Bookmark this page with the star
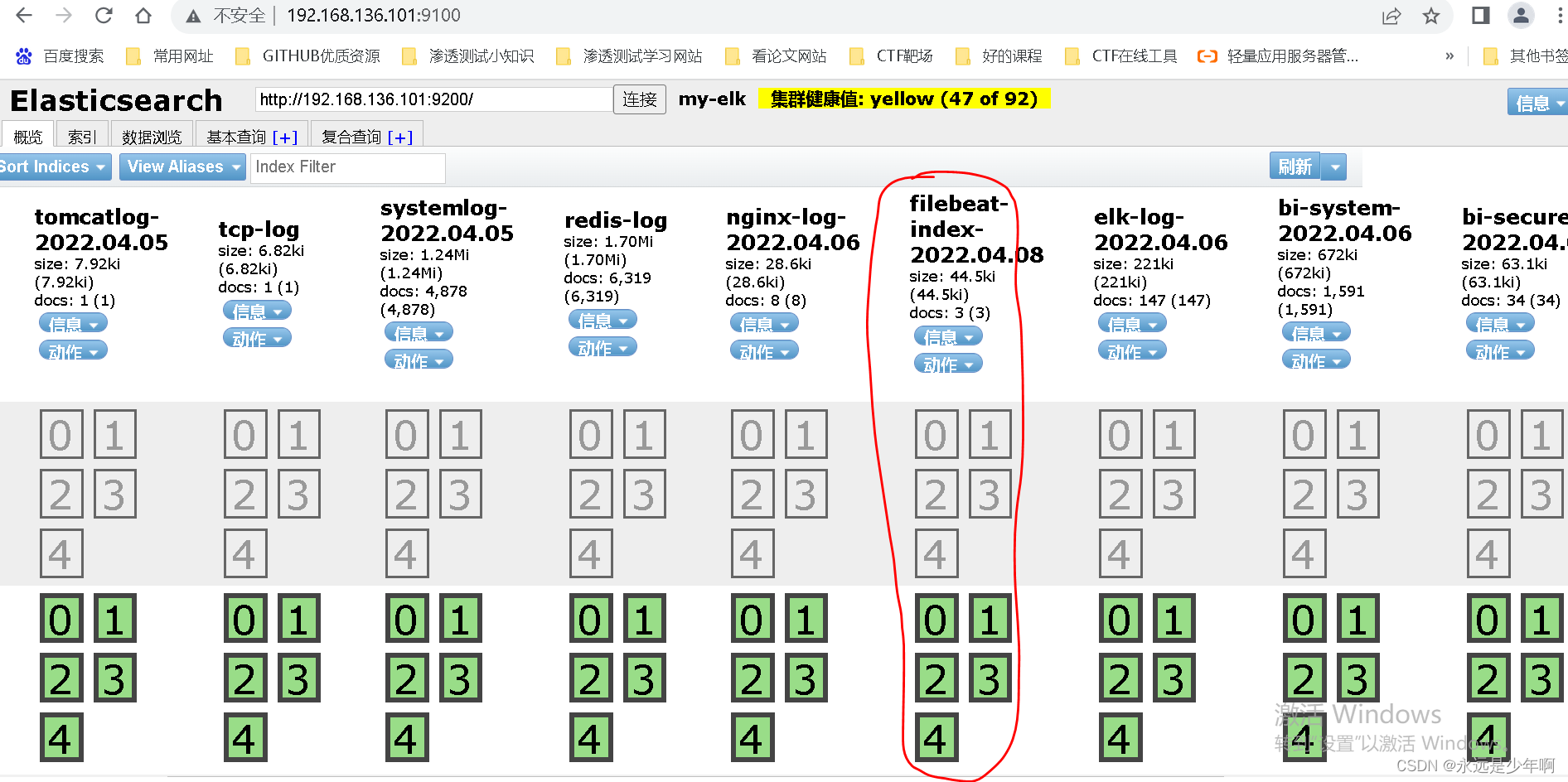This screenshot has height=782, width=1568. [x=1431, y=16]
